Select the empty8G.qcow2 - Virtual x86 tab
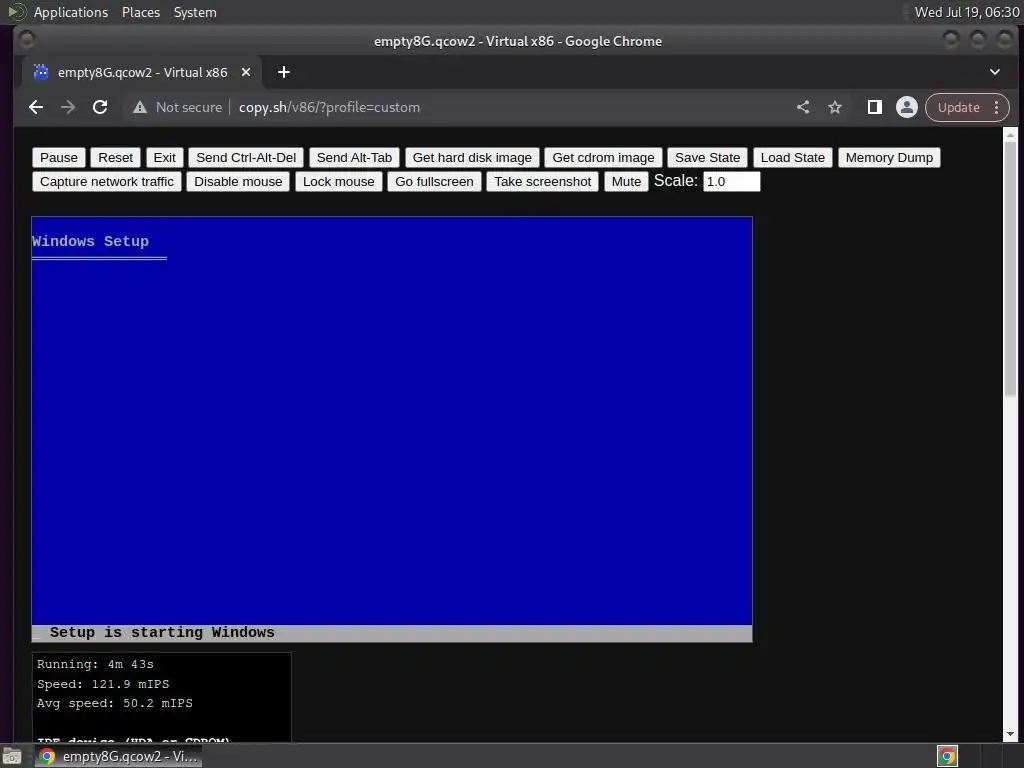 142,72
